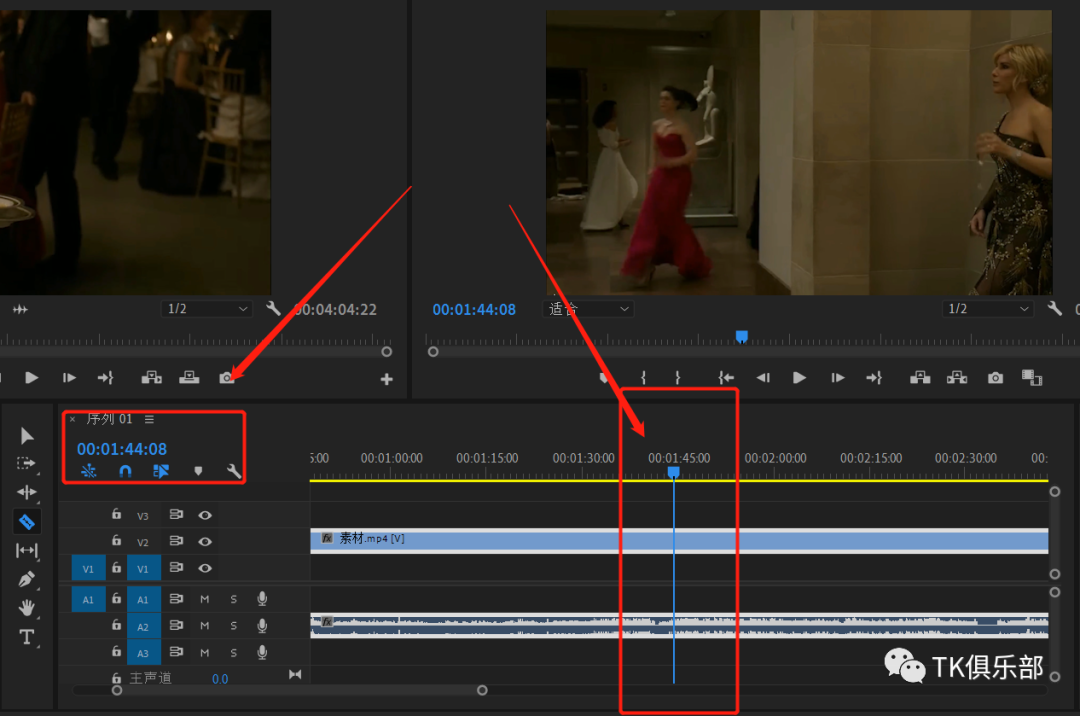Click Program monitor timecode 00:01:44:08
The width and height of the screenshot is (1080, 716).
[x=474, y=310]
